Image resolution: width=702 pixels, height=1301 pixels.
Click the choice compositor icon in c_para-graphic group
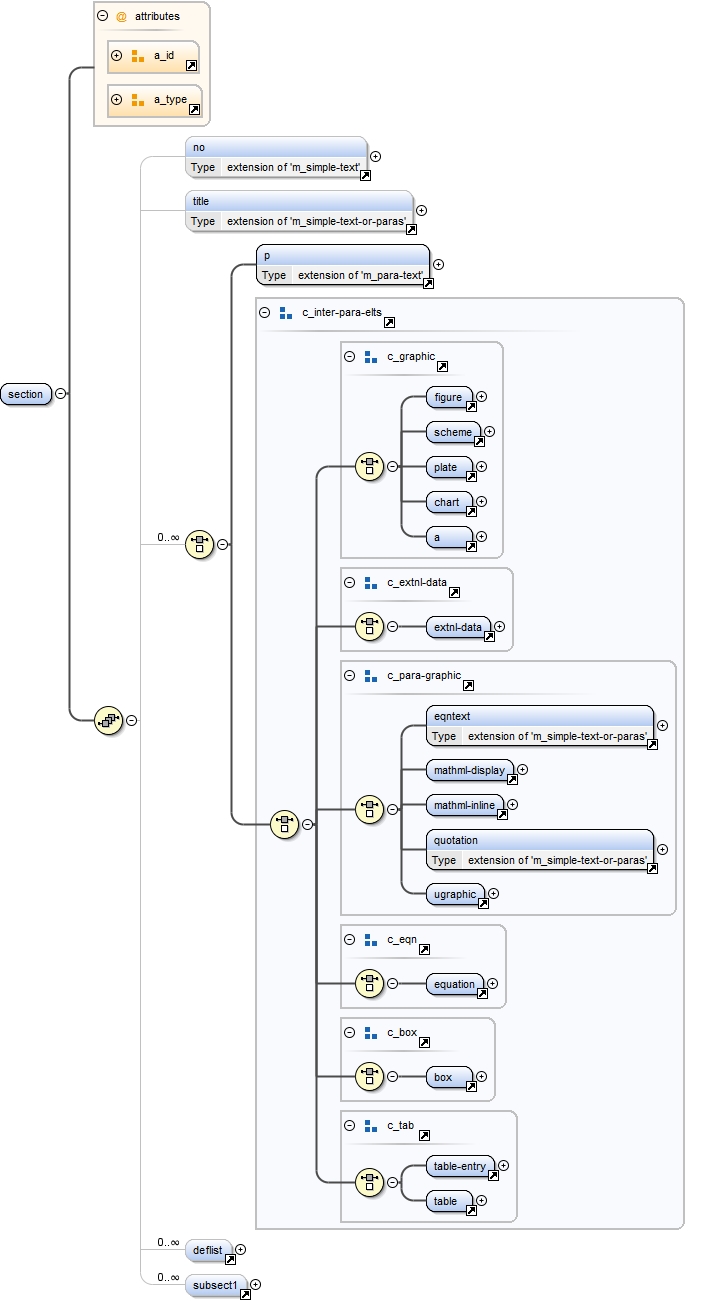[370, 806]
